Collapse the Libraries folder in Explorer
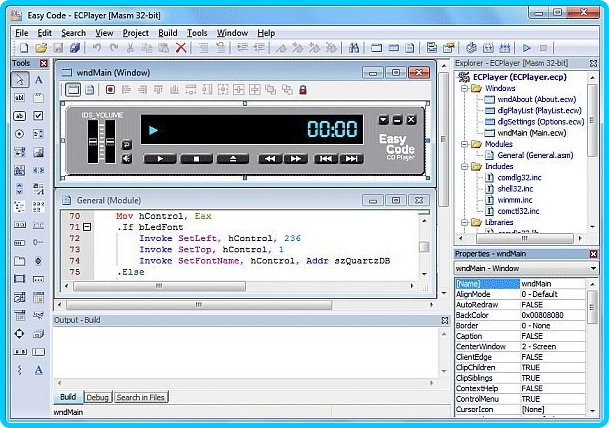609x428 pixels. point(464,222)
